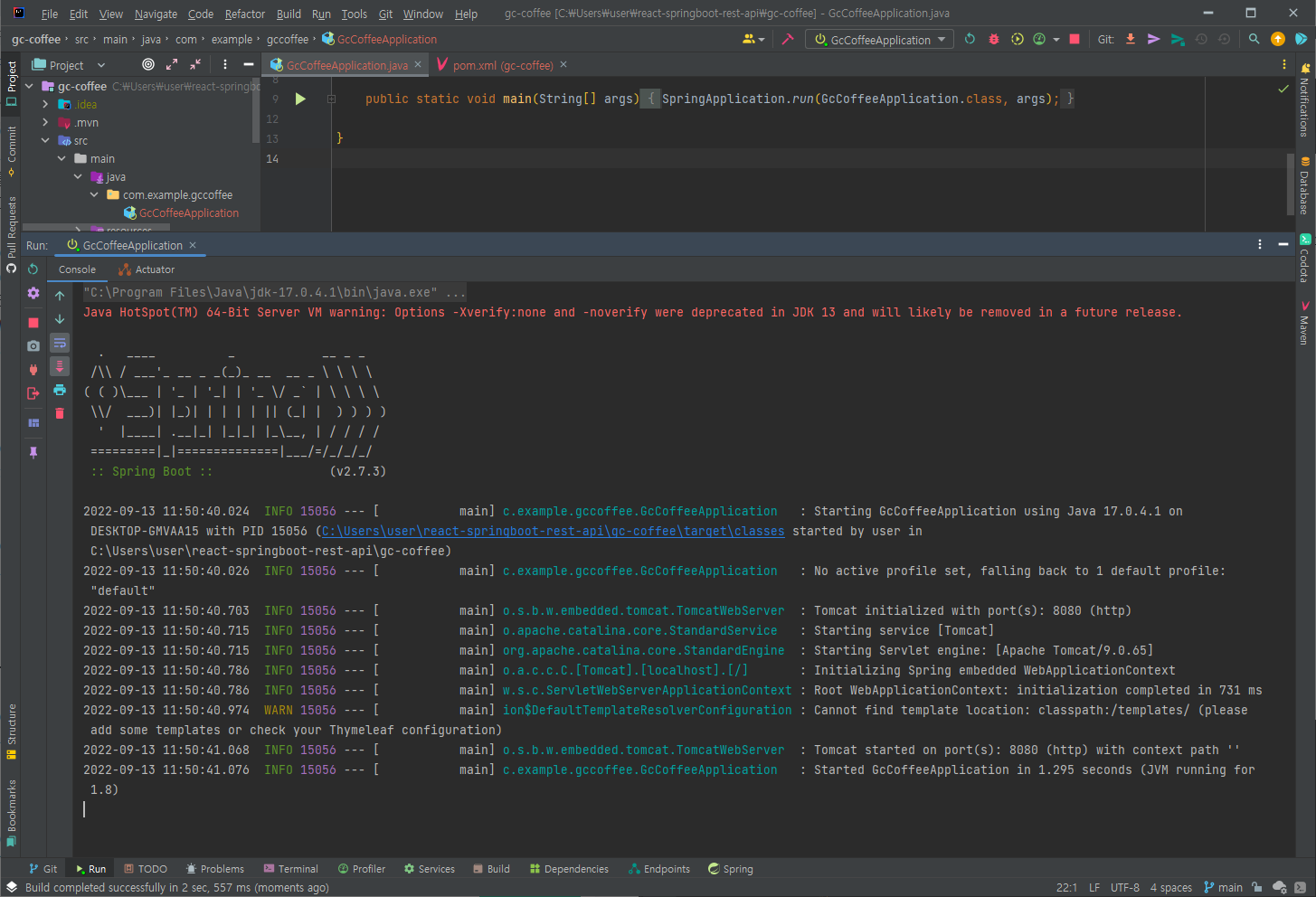Screen dimensions: 1316x897
Task: Open the Refactor menu
Action: click(245, 14)
